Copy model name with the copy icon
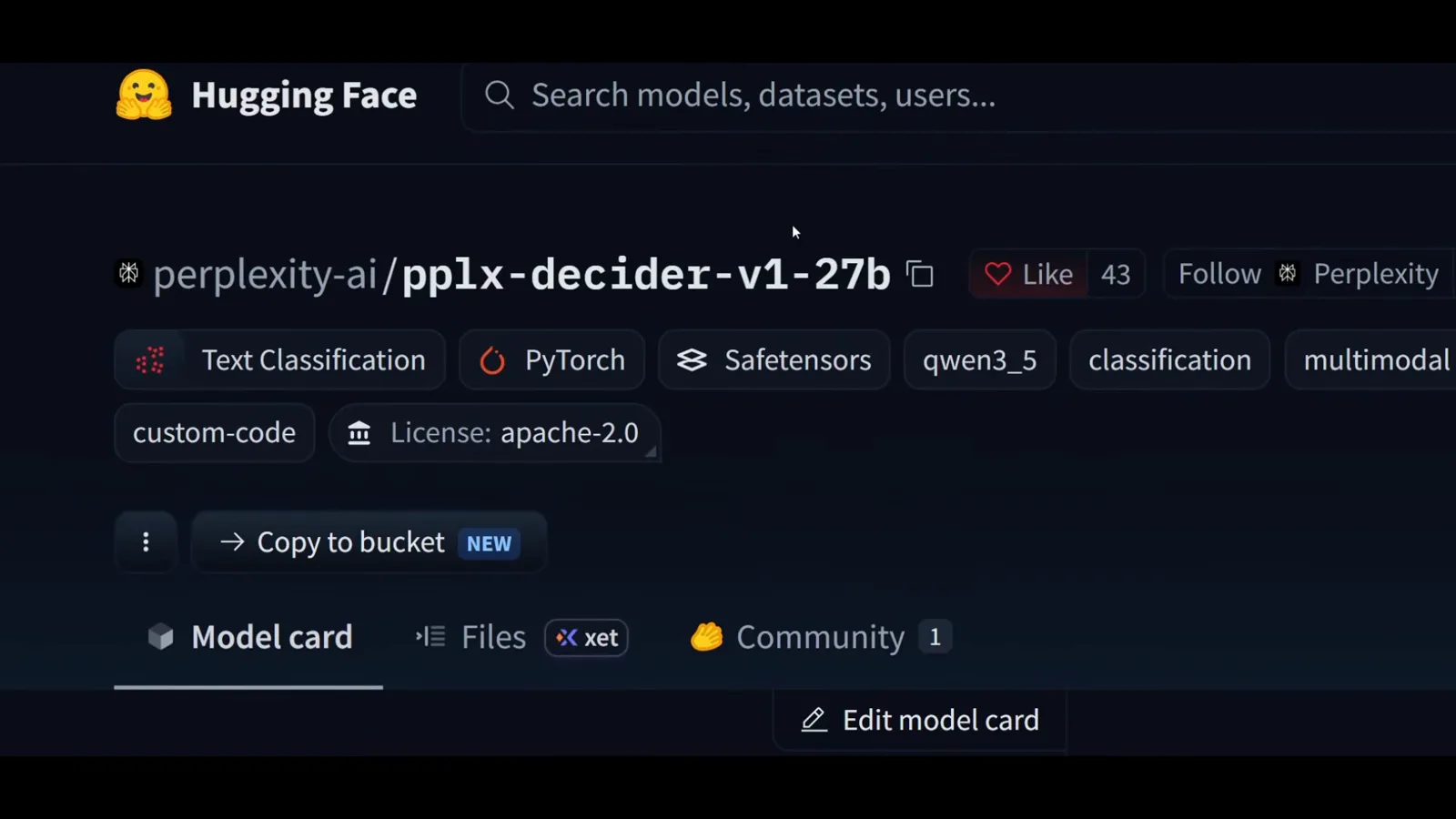 (x=920, y=274)
